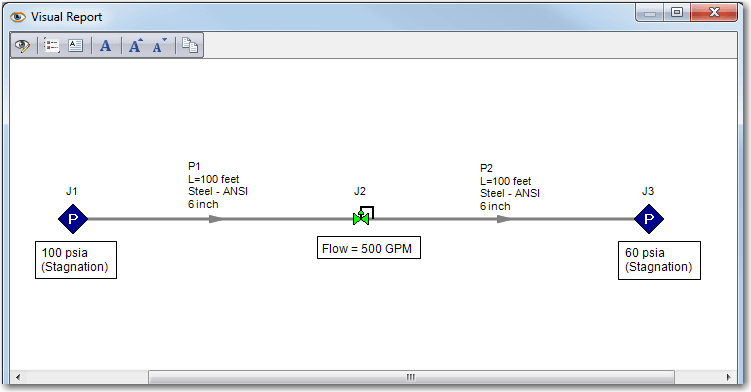Select the J3 pressure junction diamond
The image size is (751, 392).
(649, 219)
